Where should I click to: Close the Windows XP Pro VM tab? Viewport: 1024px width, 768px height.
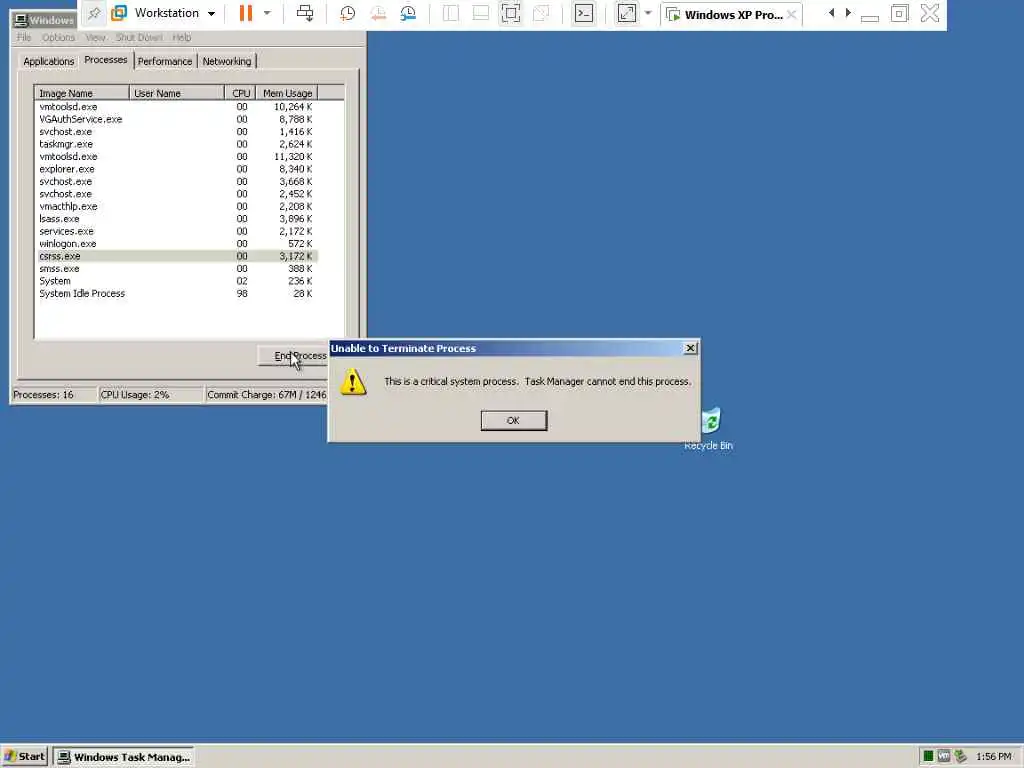point(792,14)
